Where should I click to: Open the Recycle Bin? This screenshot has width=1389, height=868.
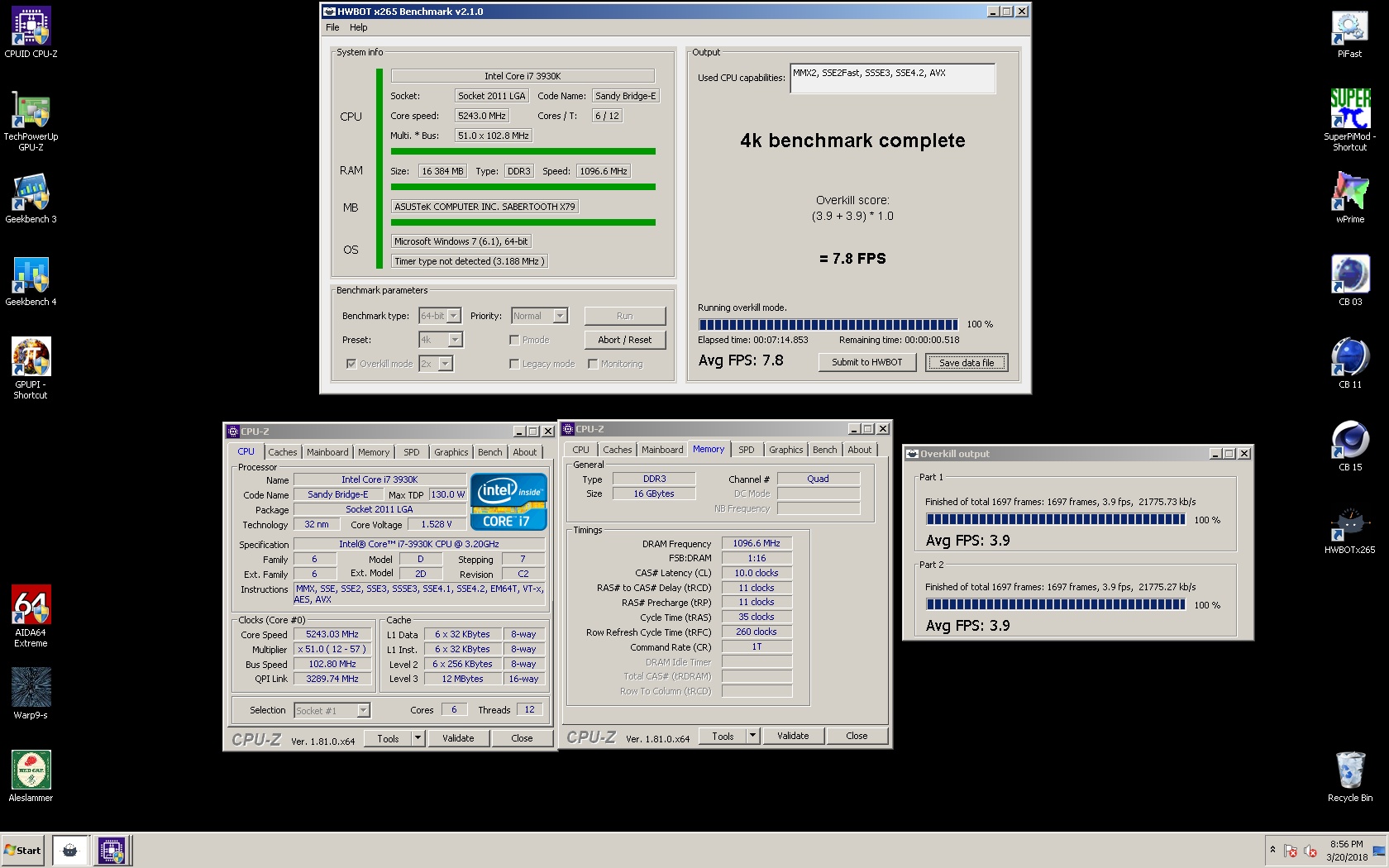[x=1349, y=777]
